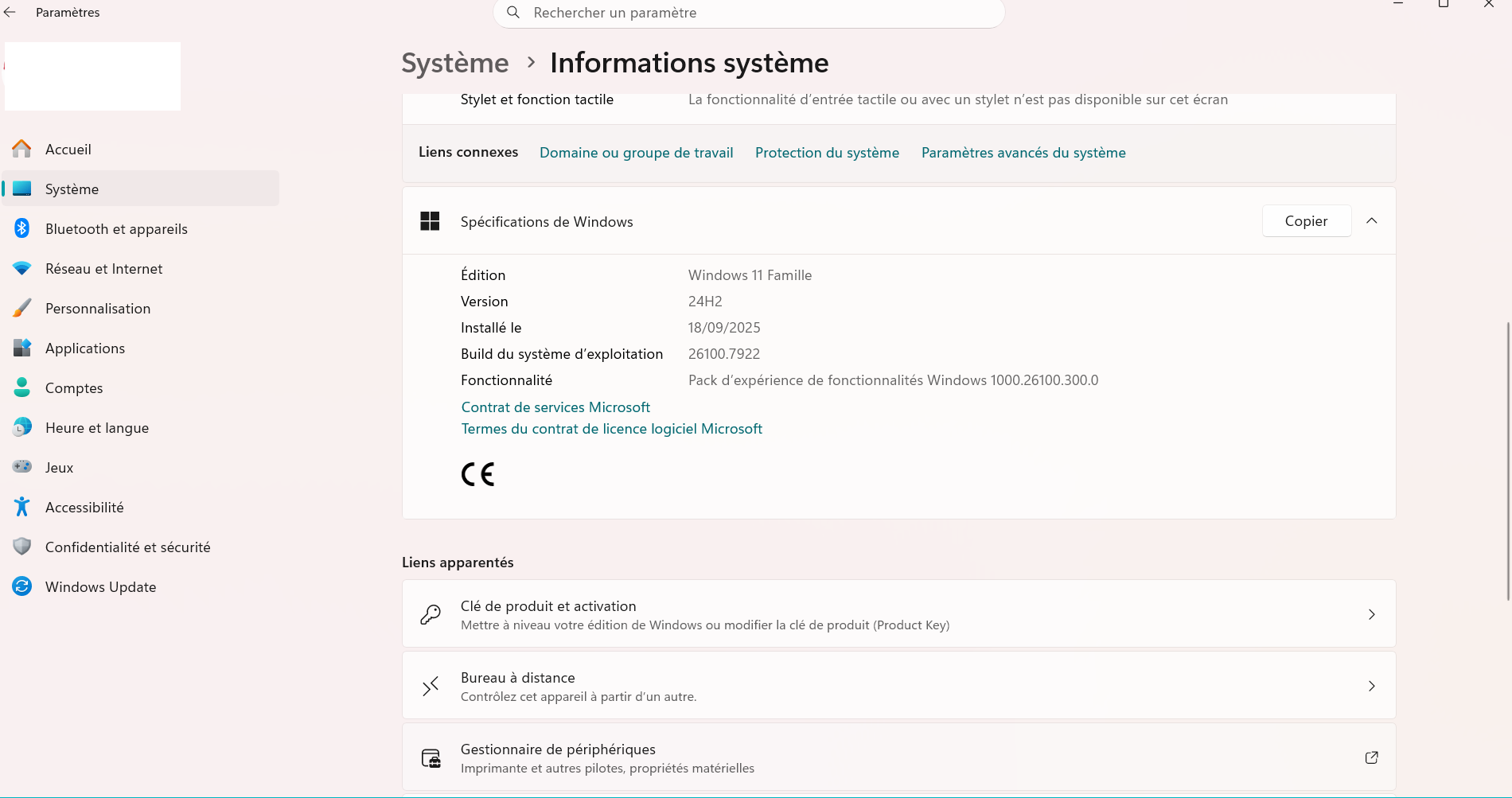Click the Rechercher un paramètre search field
This screenshot has width=1512, height=798.
pyautogui.click(x=749, y=13)
